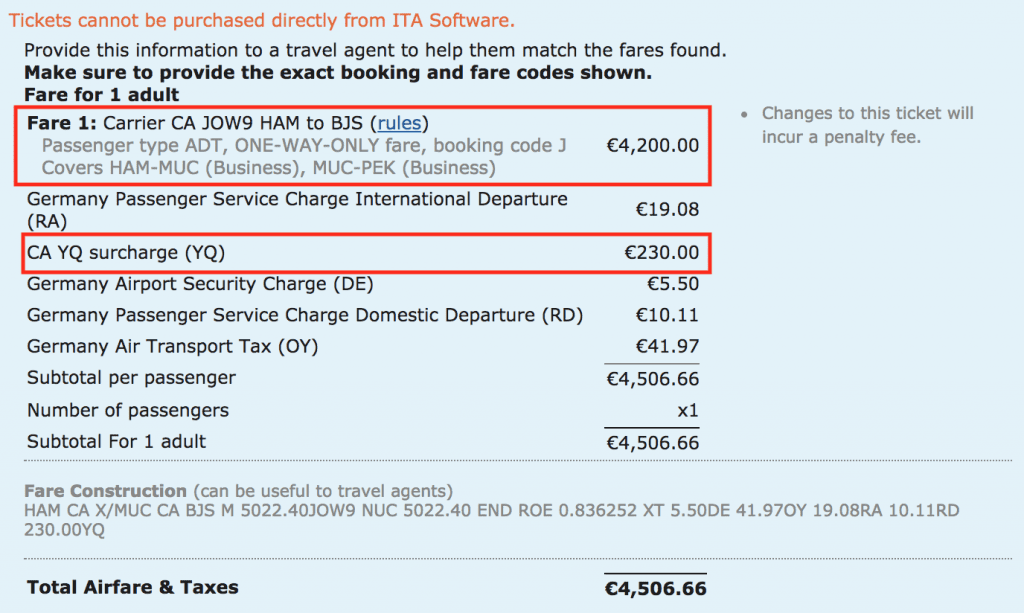This screenshot has height=613, width=1024.
Task: Click the Subtotal For 1 adult label
Action: click(116, 441)
